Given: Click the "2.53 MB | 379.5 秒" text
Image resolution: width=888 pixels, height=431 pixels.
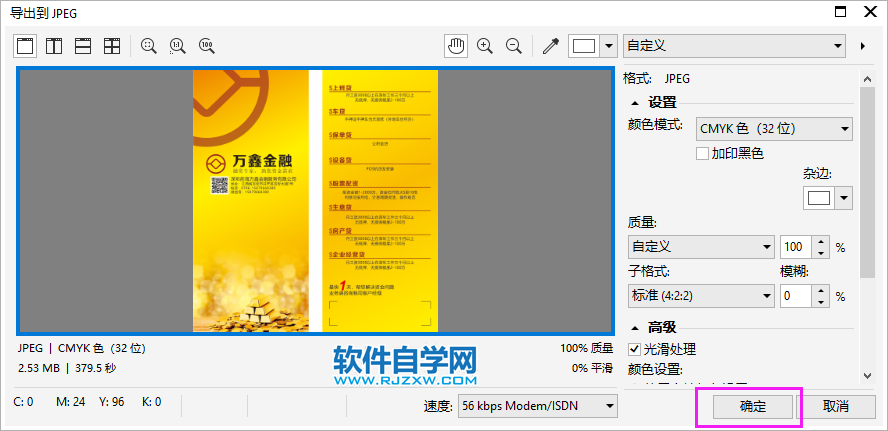Looking at the screenshot, I should [67, 368].
